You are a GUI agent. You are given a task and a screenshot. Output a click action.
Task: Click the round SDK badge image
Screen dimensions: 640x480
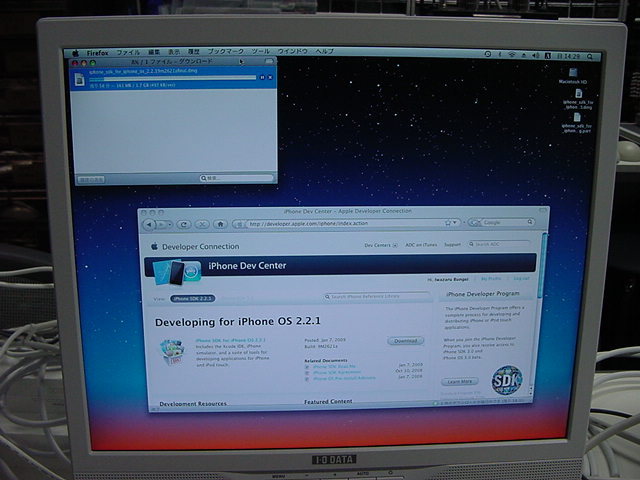(507, 380)
